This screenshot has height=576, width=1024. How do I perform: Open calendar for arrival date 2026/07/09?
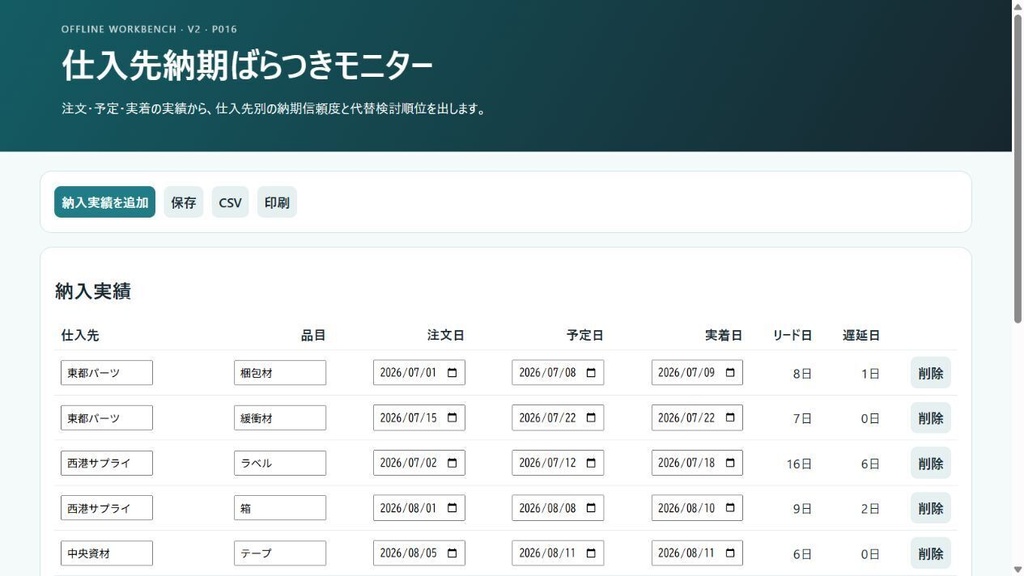tap(730, 372)
